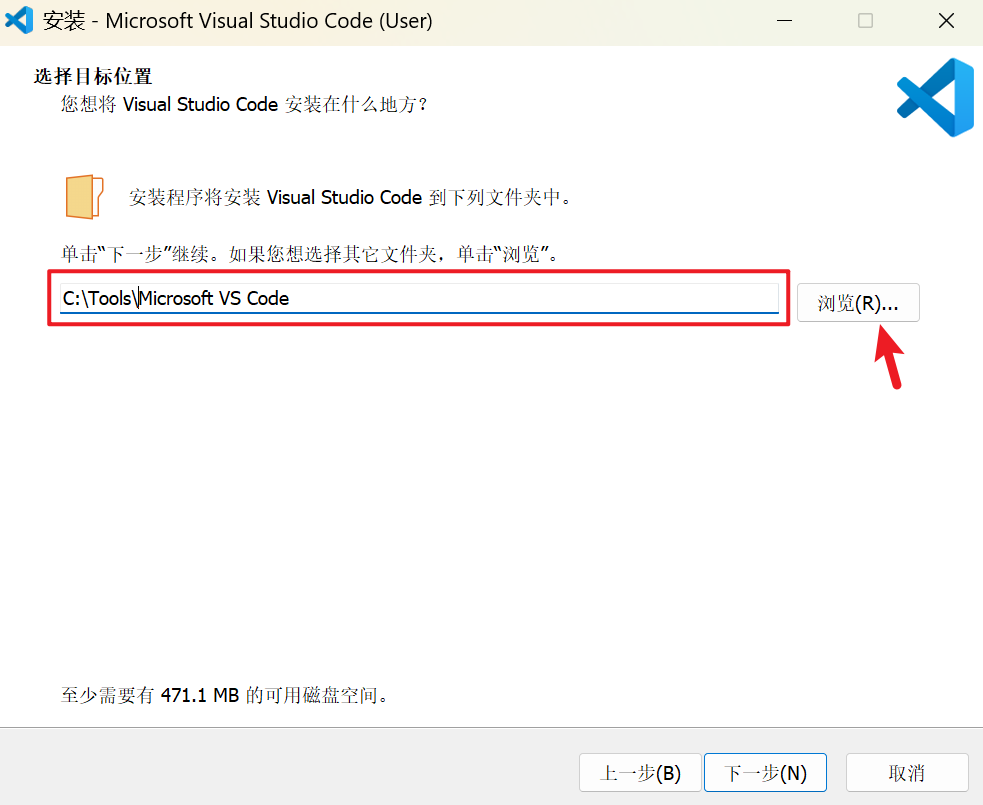This screenshot has height=805, width=983.
Task: Cancel setup with 取消 button
Action: click(x=907, y=772)
